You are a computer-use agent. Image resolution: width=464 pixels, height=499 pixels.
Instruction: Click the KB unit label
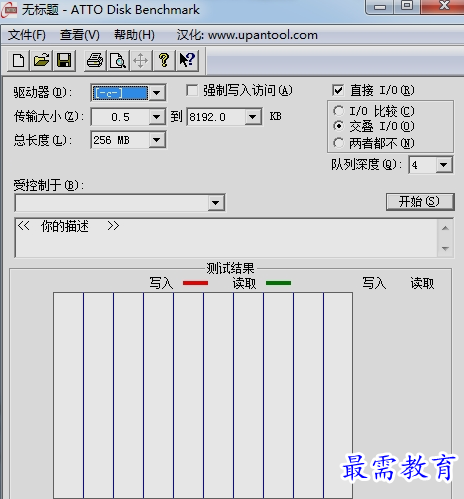(276, 116)
